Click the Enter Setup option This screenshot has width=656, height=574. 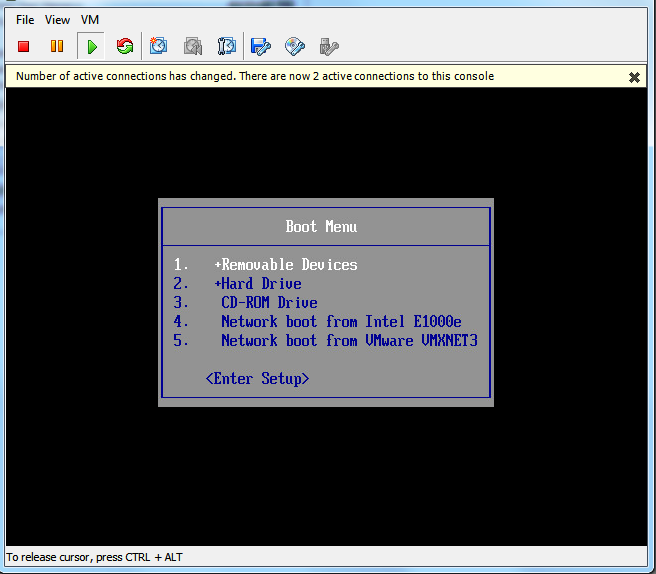[x=257, y=379]
